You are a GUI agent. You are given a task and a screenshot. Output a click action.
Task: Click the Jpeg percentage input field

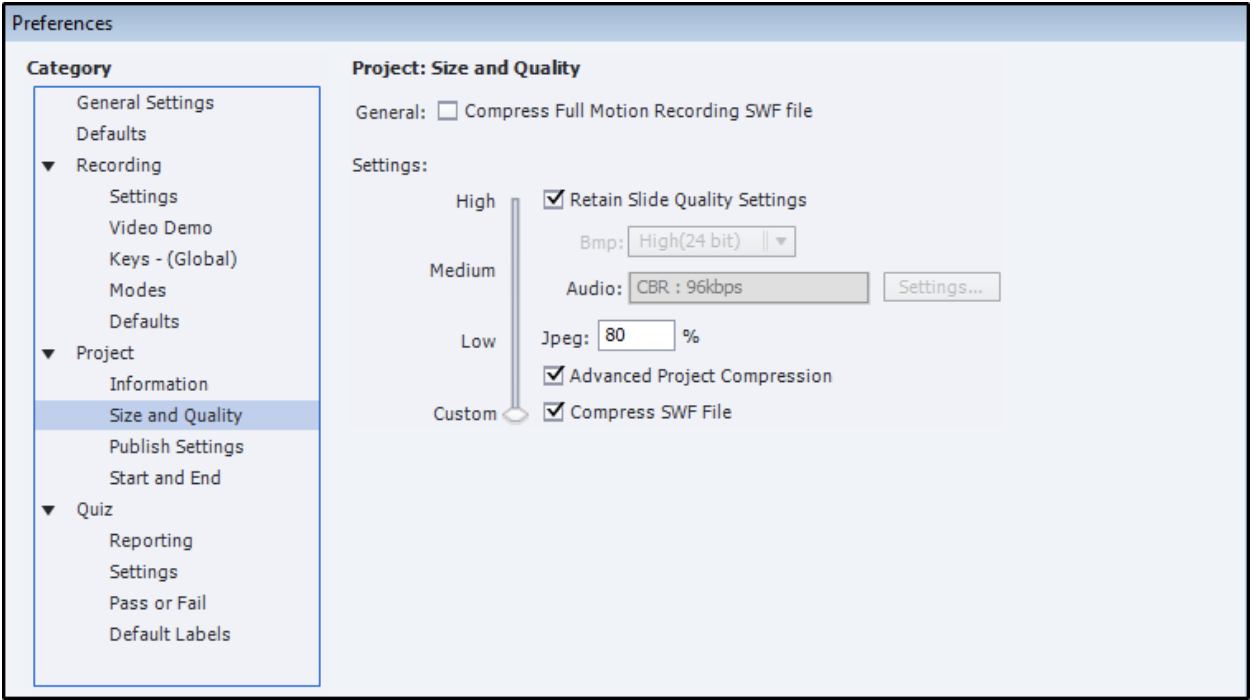[x=637, y=336]
